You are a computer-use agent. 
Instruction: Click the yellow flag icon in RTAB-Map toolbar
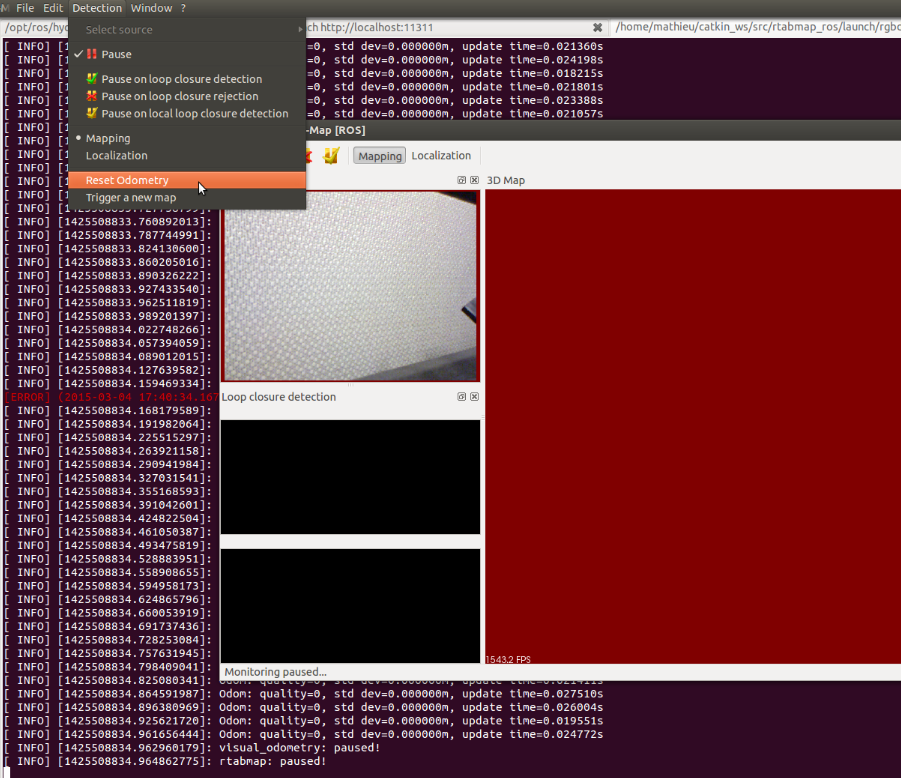click(x=332, y=156)
